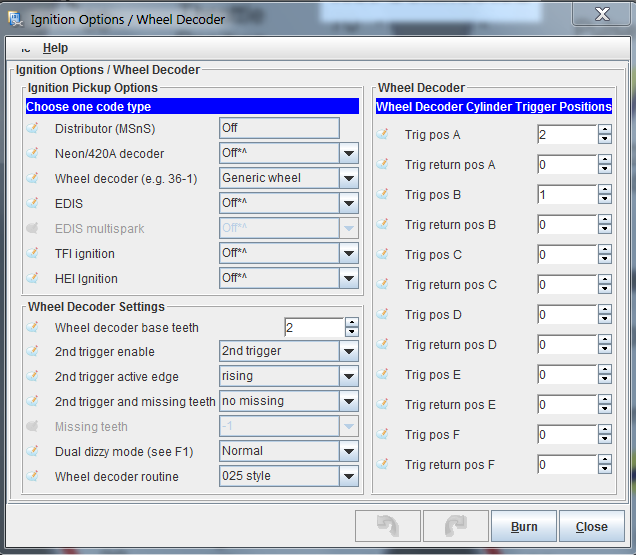The image size is (636, 555).
Task: Click the icon beside Dual dizzy mode
Action: pyautogui.click(x=32, y=452)
